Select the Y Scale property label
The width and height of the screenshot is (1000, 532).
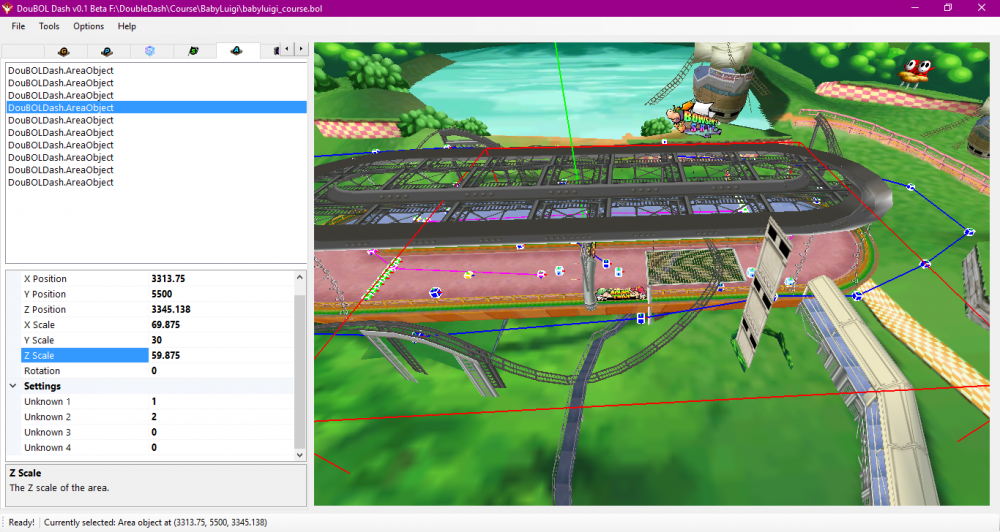[39, 340]
